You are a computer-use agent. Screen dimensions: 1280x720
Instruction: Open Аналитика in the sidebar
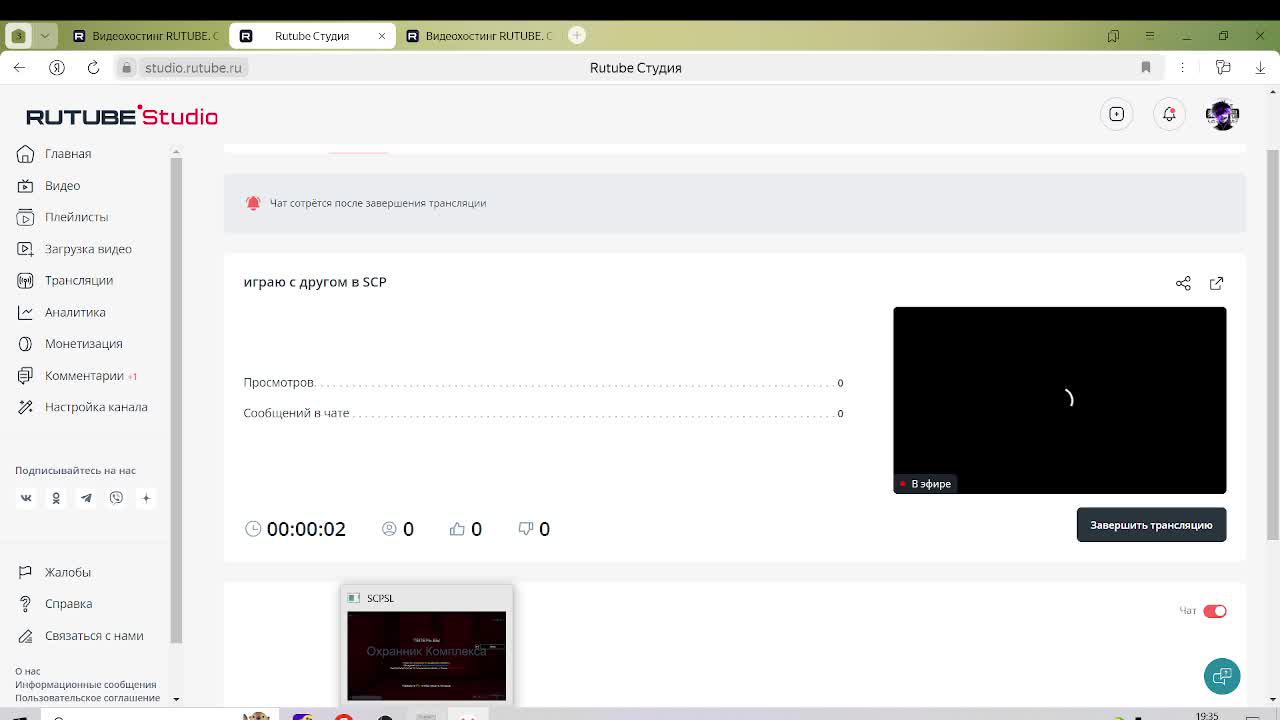click(75, 313)
